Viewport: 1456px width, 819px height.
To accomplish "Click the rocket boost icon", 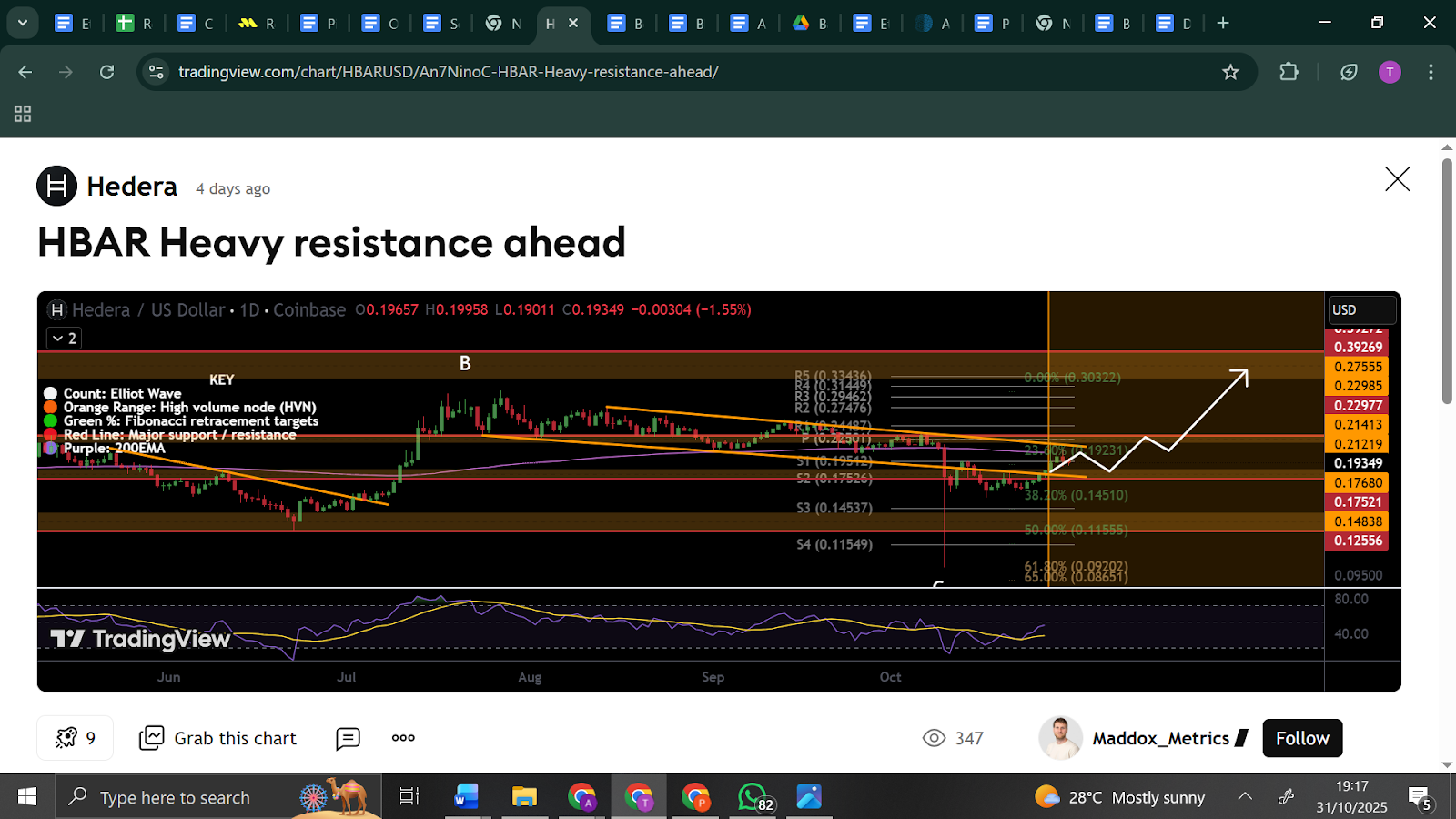I will click(x=66, y=738).
